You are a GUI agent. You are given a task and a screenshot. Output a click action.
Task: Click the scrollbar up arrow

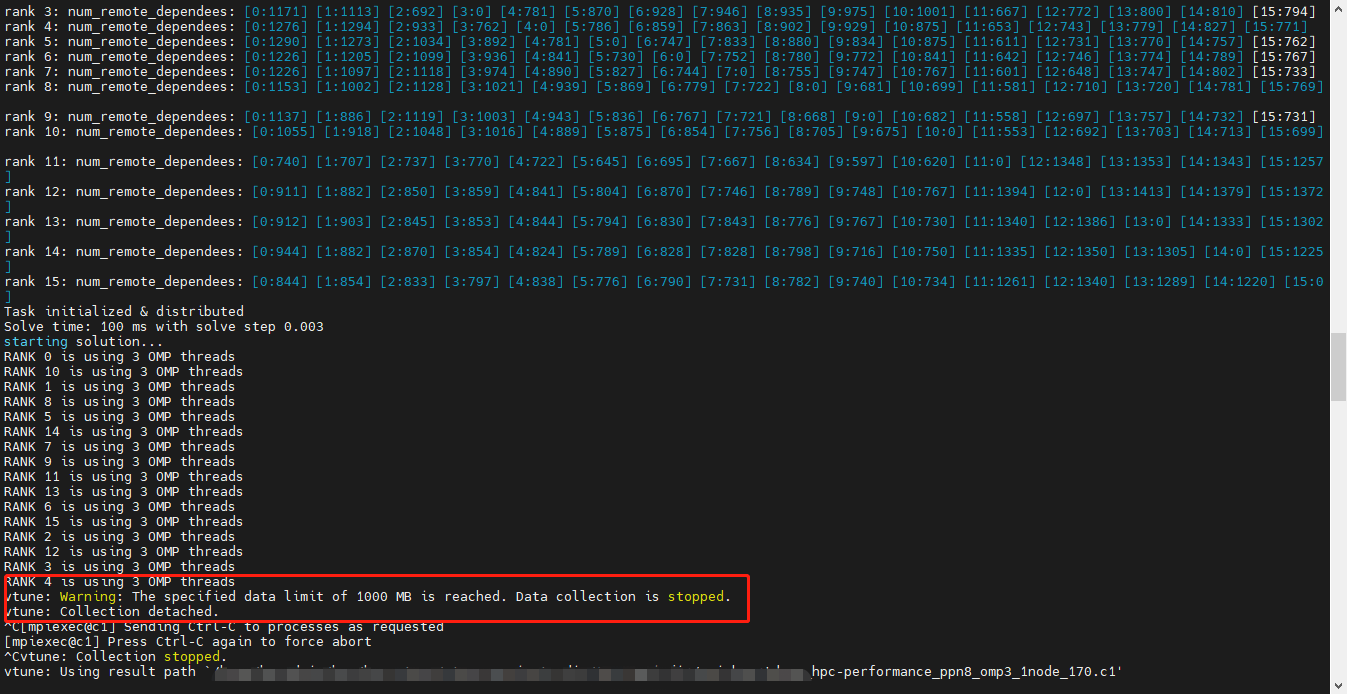click(1339, 8)
